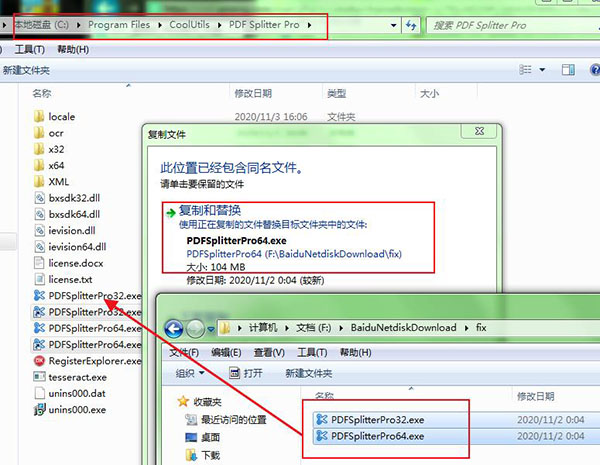The image size is (600, 465).
Task: Open 工具(T) menu in fix window
Action: (312, 352)
